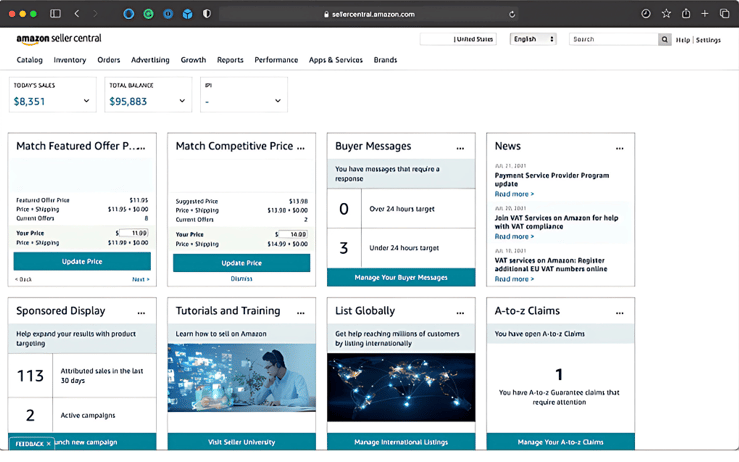Open the Safari share icon

point(686,14)
